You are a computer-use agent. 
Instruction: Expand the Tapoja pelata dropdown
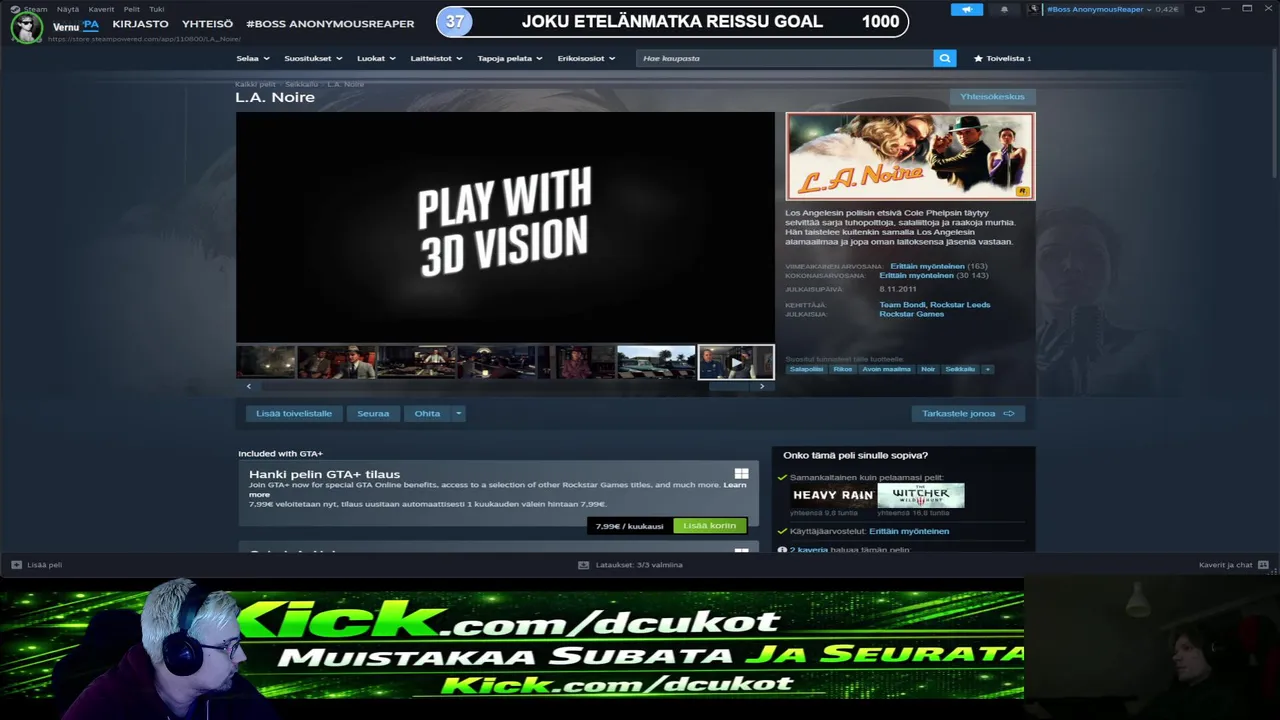[510, 58]
